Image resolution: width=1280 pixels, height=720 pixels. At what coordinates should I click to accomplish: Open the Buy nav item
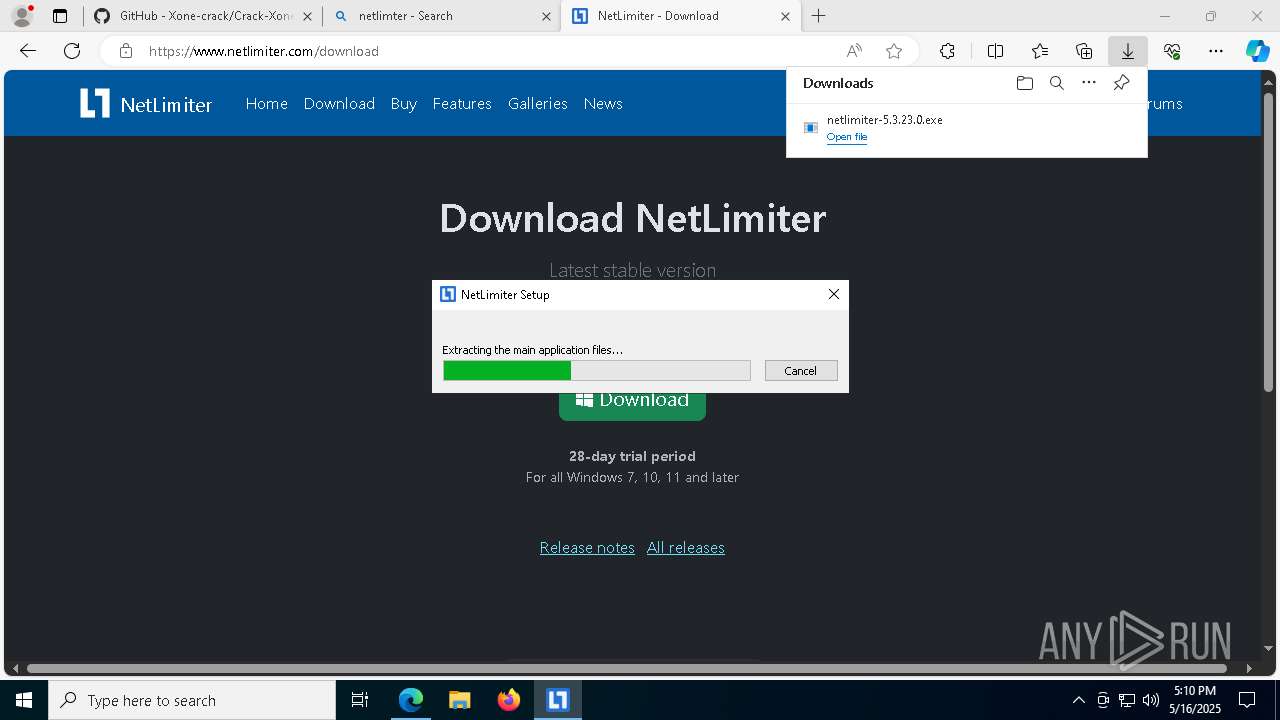[404, 103]
